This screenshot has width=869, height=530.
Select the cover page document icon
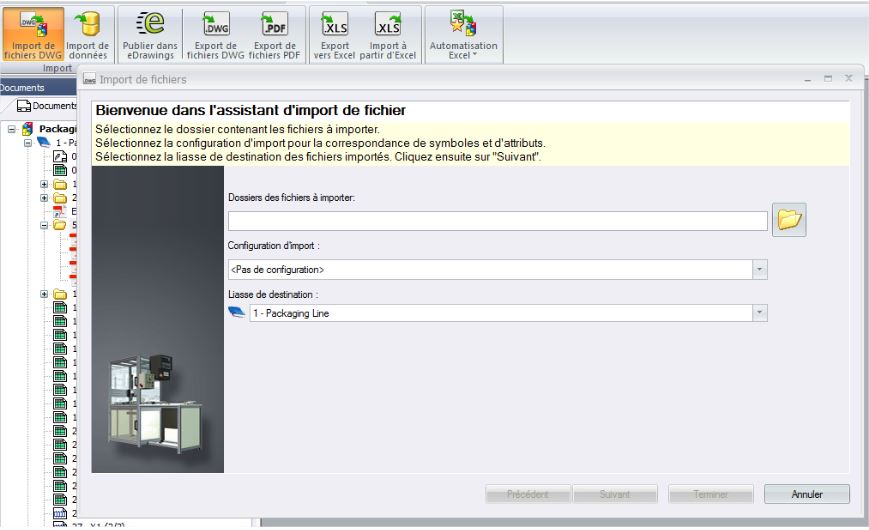[60, 156]
